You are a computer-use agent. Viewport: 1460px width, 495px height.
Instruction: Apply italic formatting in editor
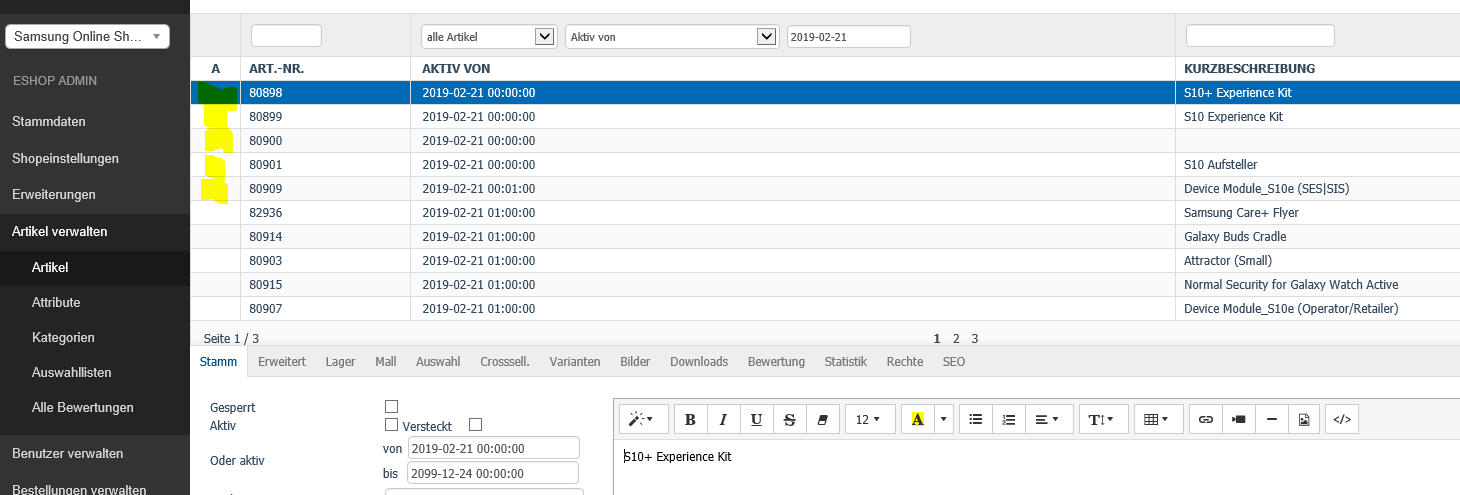[723, 420]
